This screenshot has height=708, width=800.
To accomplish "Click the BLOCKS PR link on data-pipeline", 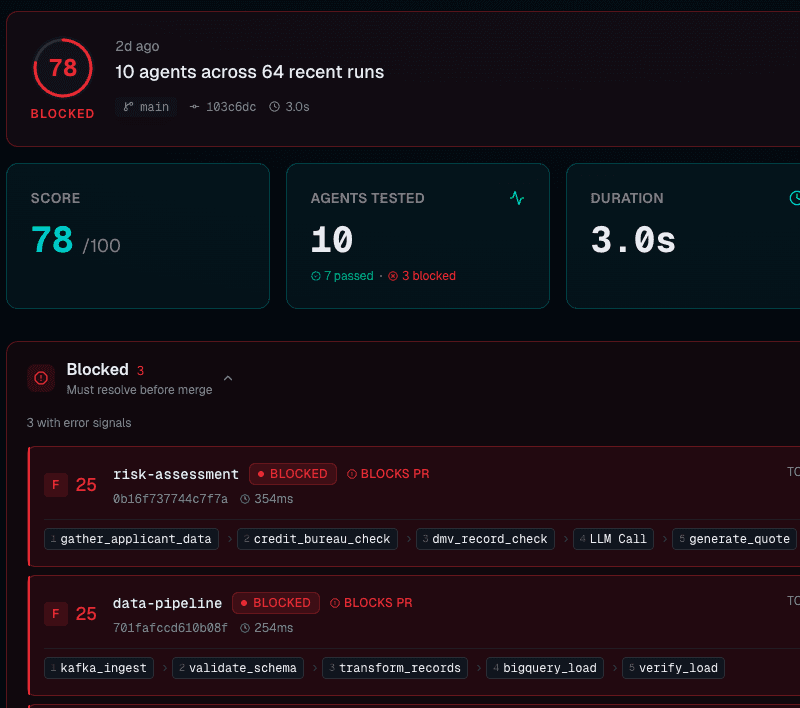I will (x=378, y=603).
